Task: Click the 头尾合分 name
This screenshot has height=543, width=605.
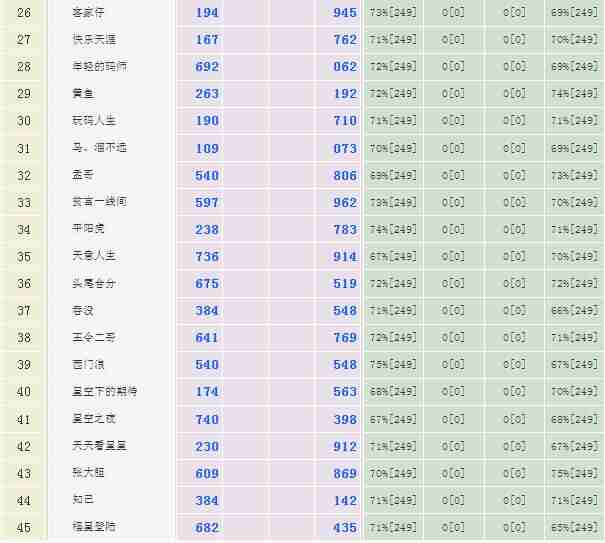Action: [97, 284]
